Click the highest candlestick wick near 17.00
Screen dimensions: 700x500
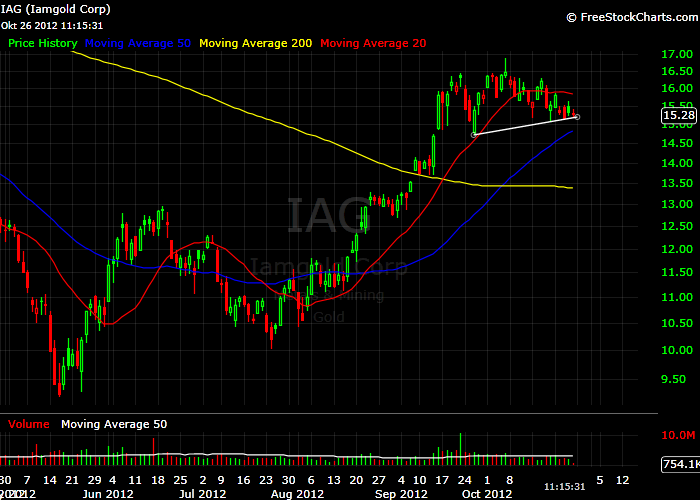coord(505,66)
